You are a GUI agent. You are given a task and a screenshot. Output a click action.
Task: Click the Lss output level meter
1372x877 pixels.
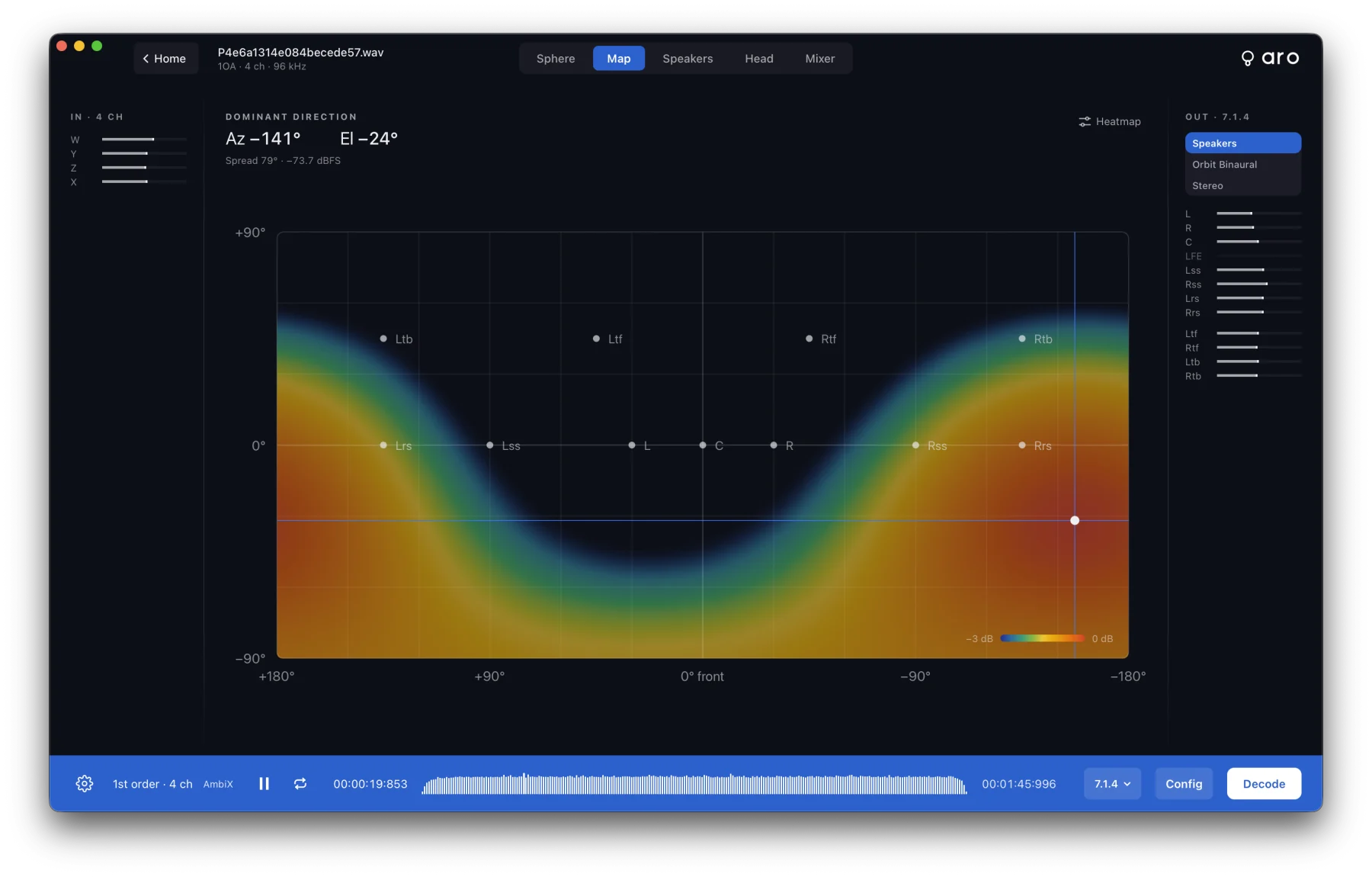click(x=1258, y=270)
